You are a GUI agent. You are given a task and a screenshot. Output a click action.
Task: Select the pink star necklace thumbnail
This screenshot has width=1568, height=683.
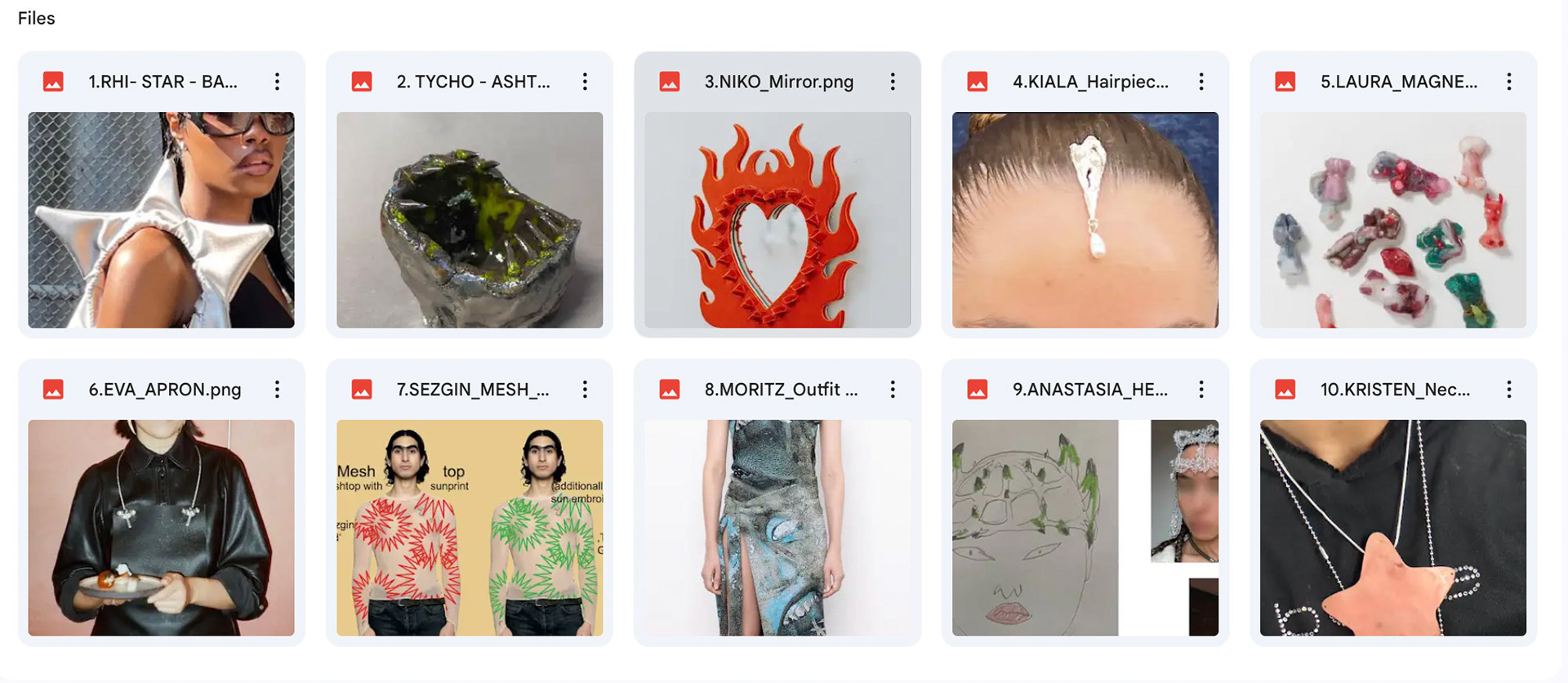coord(1393,528)
